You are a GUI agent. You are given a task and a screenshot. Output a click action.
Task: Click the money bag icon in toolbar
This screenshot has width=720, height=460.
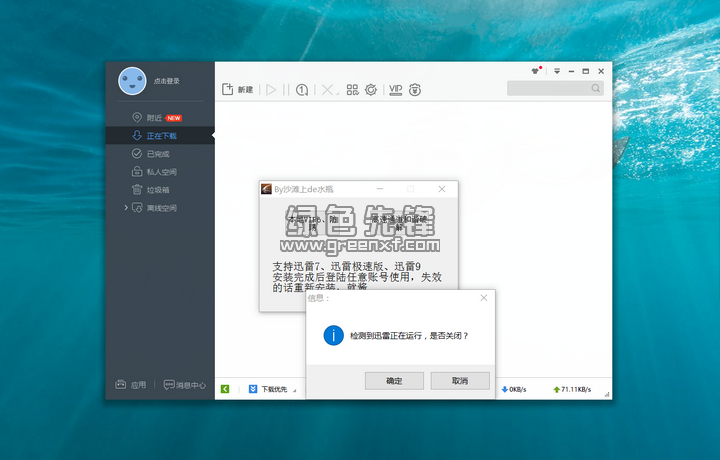(415, 90)
